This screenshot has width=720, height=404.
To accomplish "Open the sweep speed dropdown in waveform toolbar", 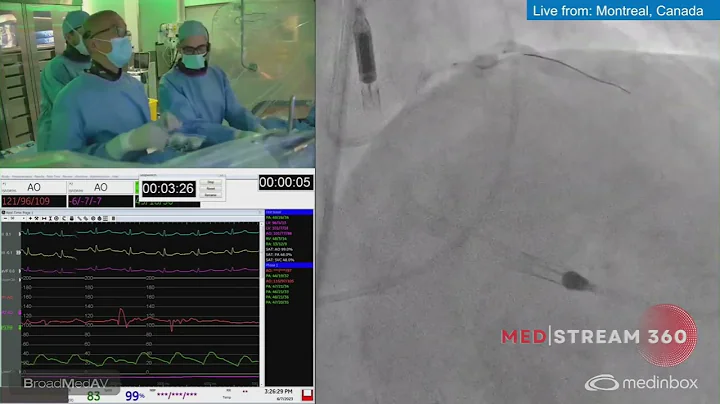I will 18,219.
